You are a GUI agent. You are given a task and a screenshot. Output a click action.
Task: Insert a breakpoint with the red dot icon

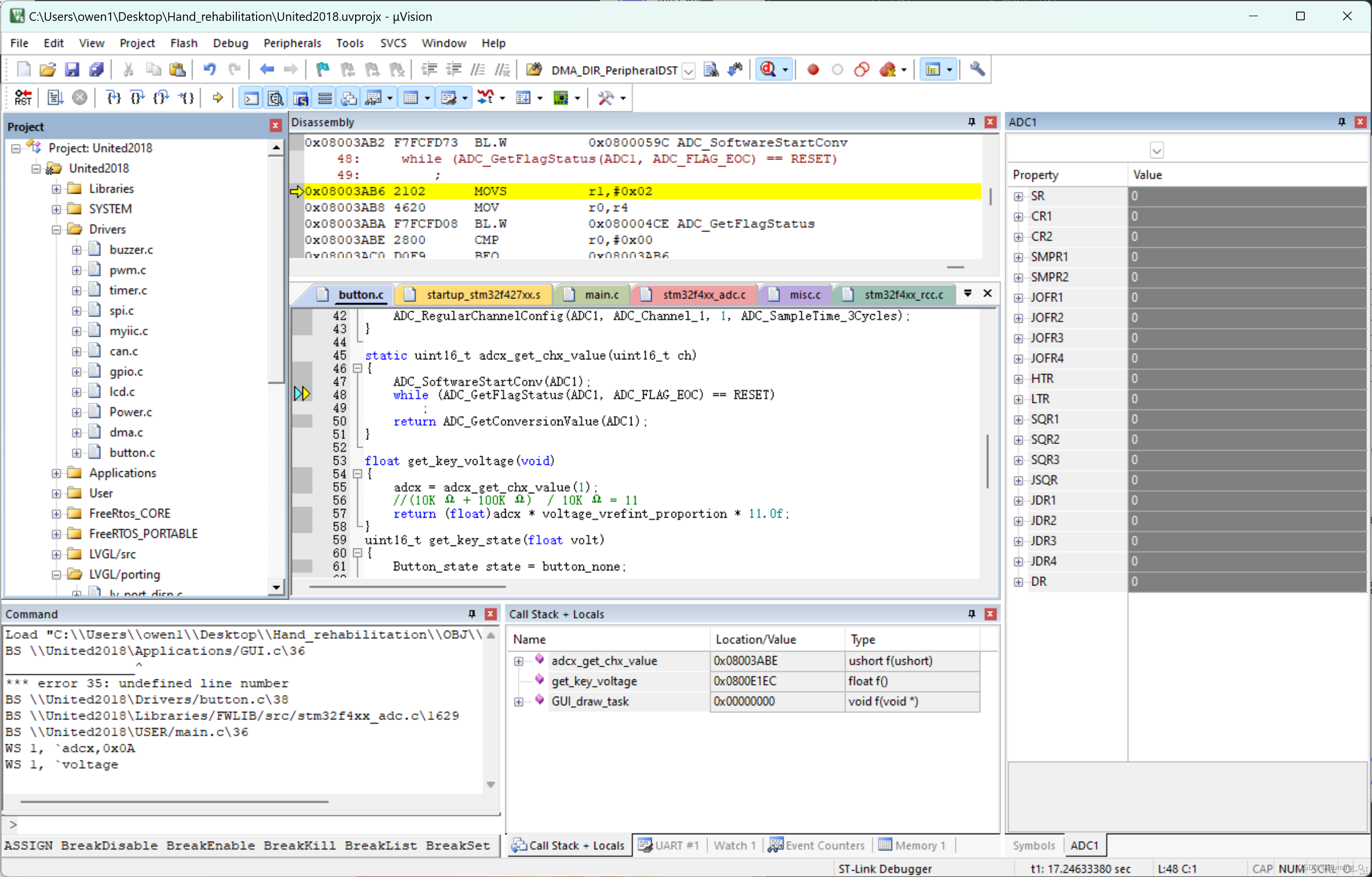click(813, 69)
